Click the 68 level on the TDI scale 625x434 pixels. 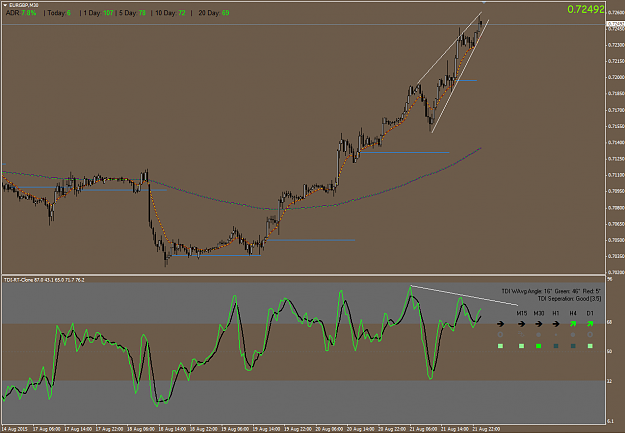[x=609, y=322]
